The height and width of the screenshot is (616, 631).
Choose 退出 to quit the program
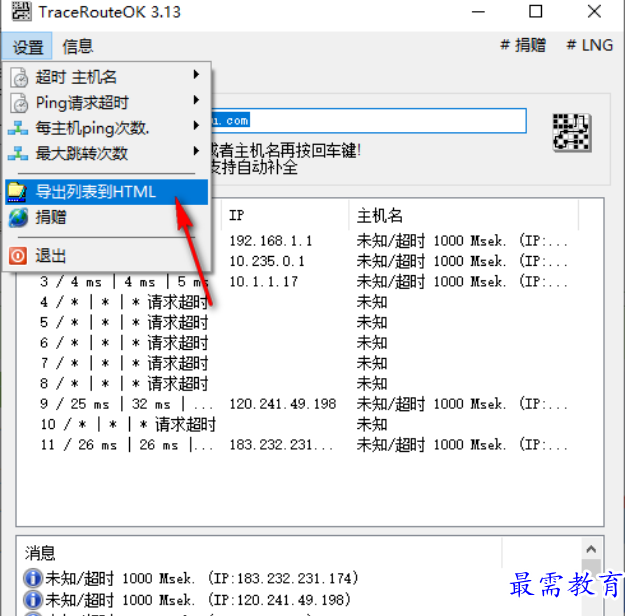coord(107,255)
